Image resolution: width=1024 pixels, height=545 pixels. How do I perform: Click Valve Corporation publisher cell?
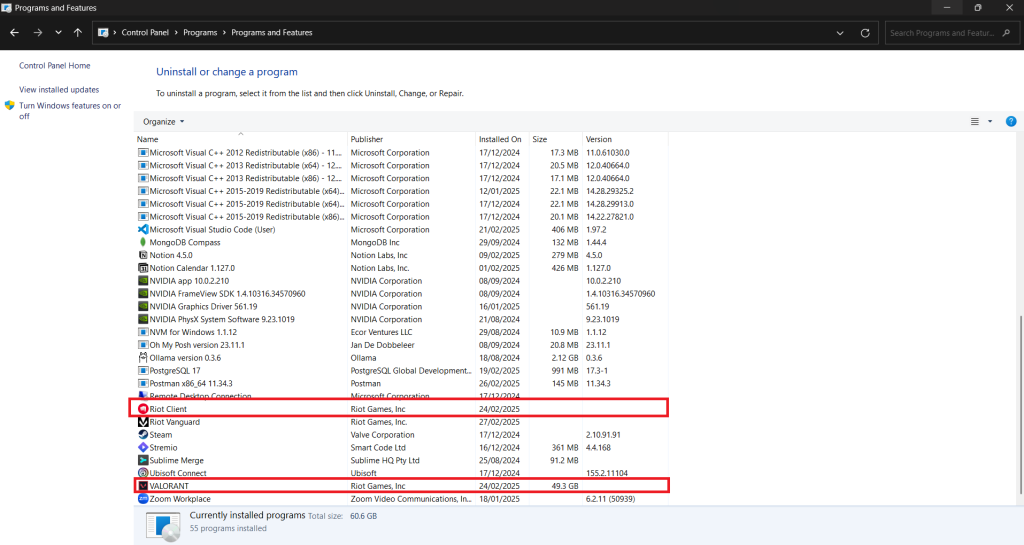(383, 435)
